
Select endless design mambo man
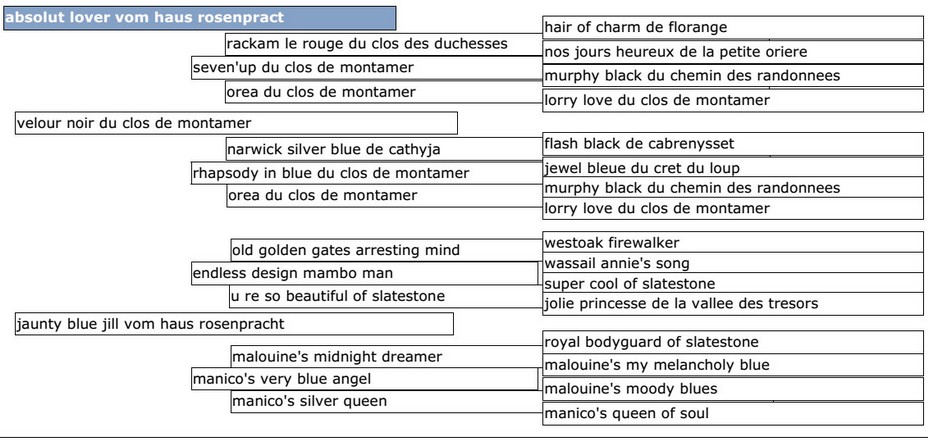click(x=365, y=273)
